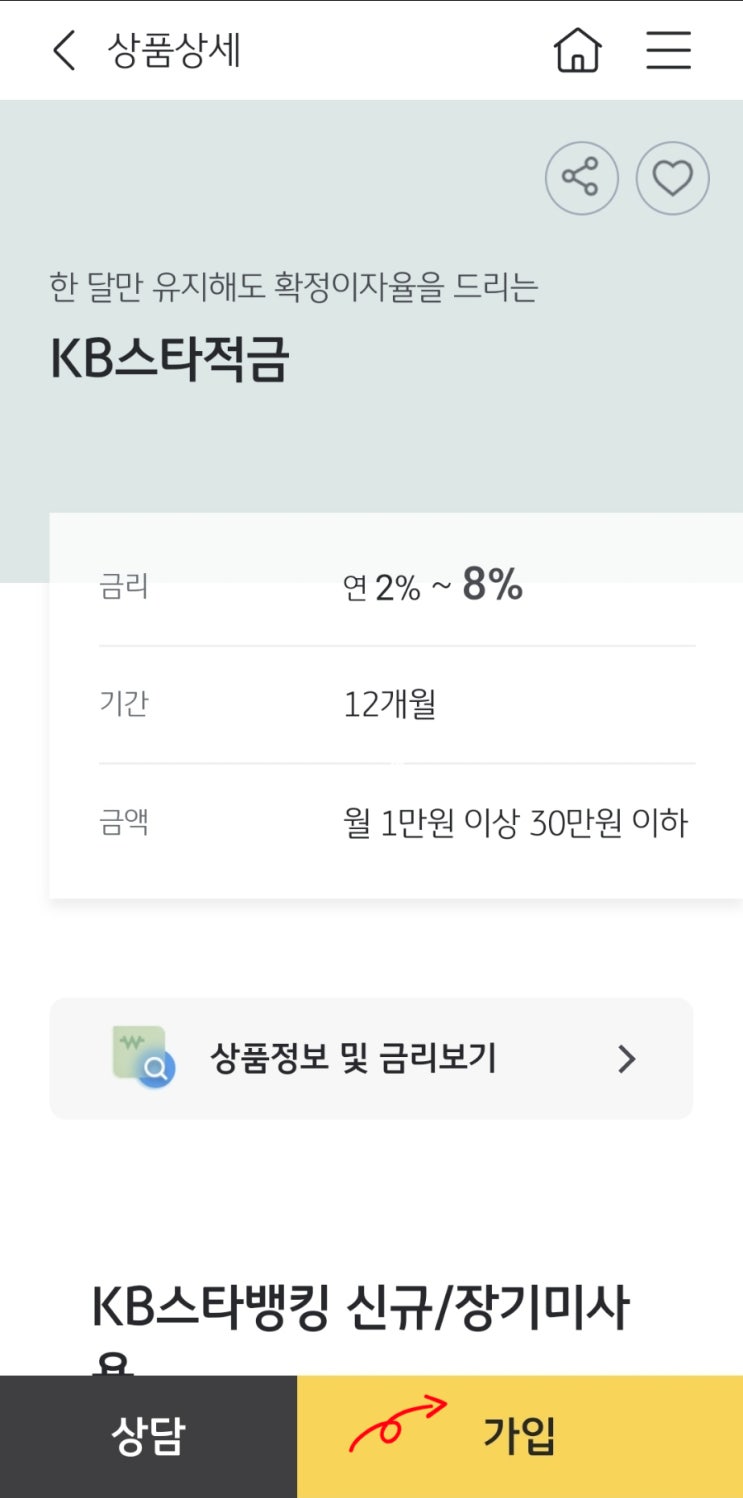
Task: Select the 상품상세 header title
Action: [174, 50]
